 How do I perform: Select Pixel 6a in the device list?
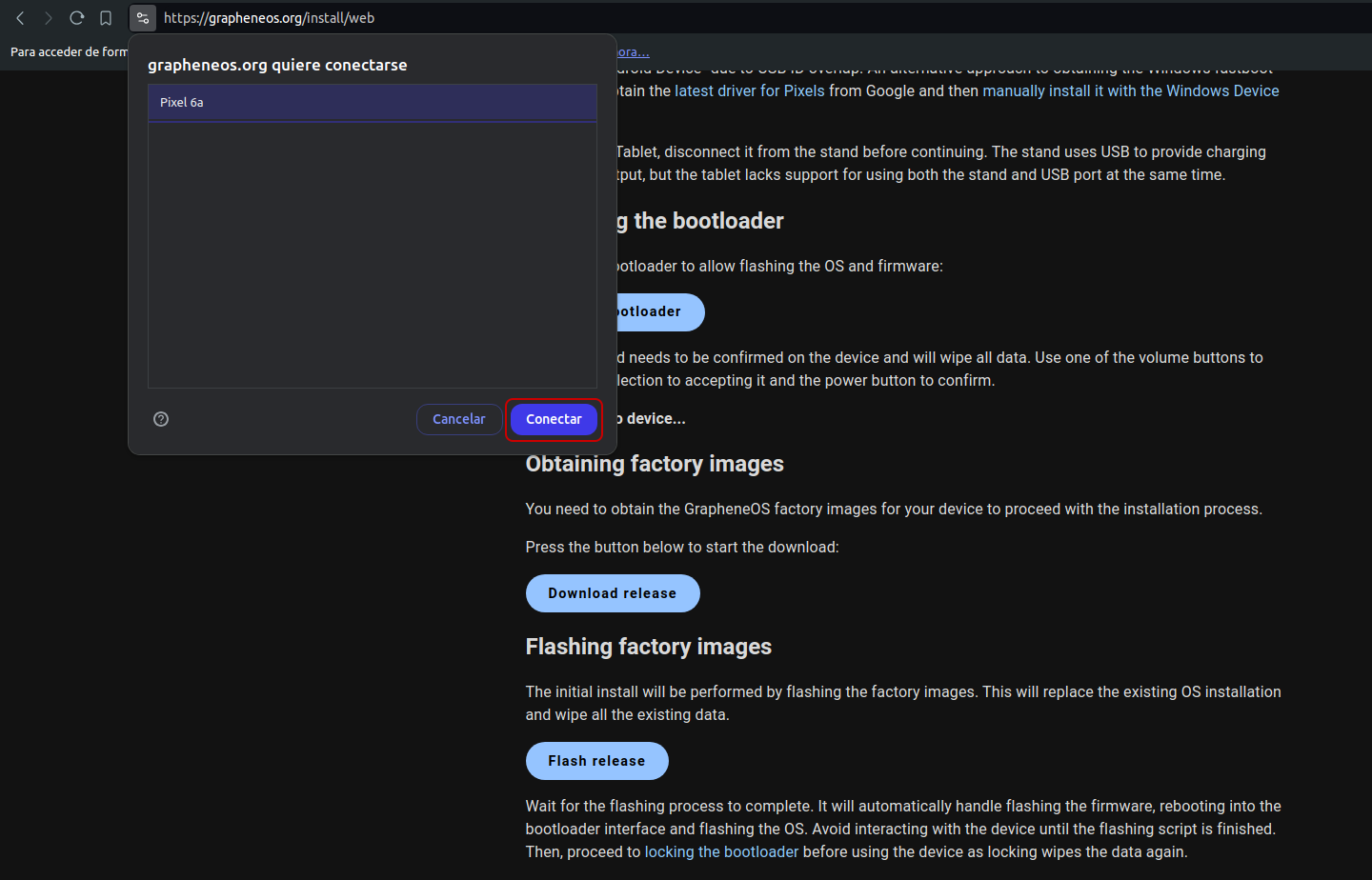(x=372, y=103)
